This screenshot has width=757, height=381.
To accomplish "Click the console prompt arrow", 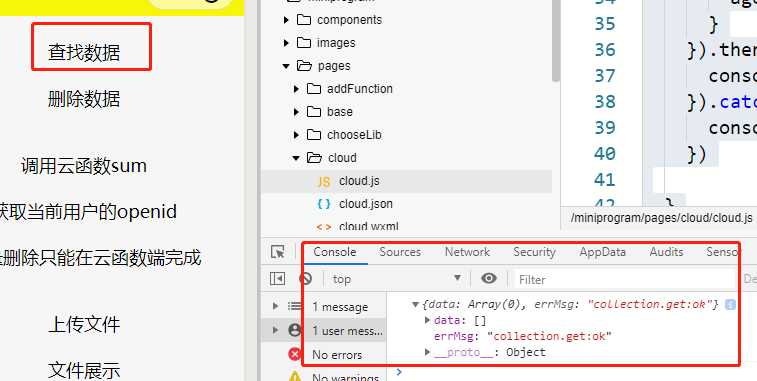I will point(399,372).
